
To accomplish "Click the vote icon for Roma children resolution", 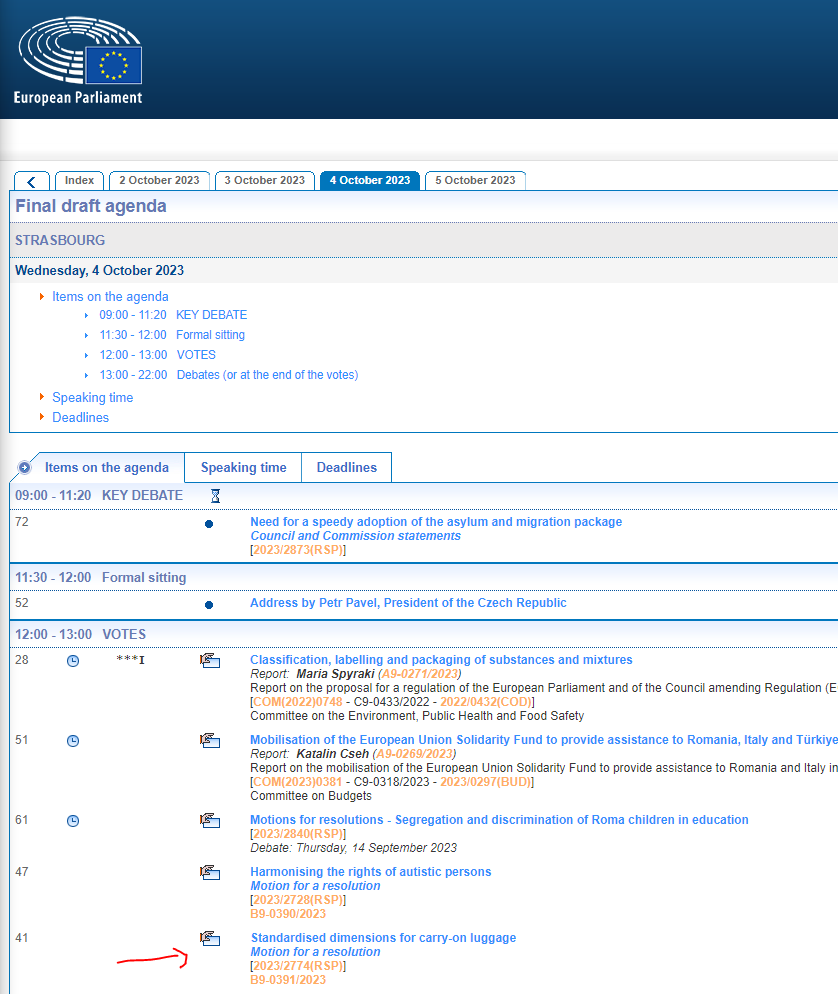I will (210, 821).
